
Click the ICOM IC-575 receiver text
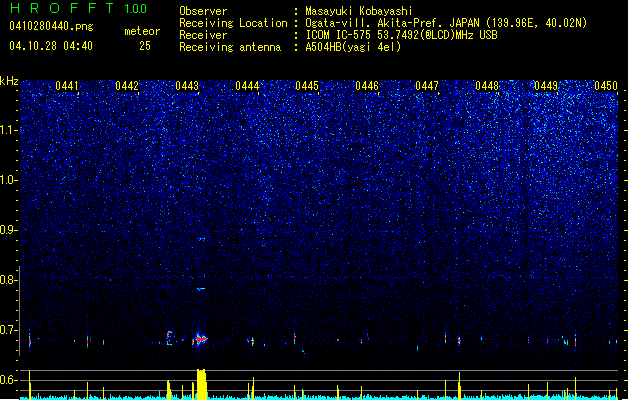pyautogui.click(x=401, y=35)
